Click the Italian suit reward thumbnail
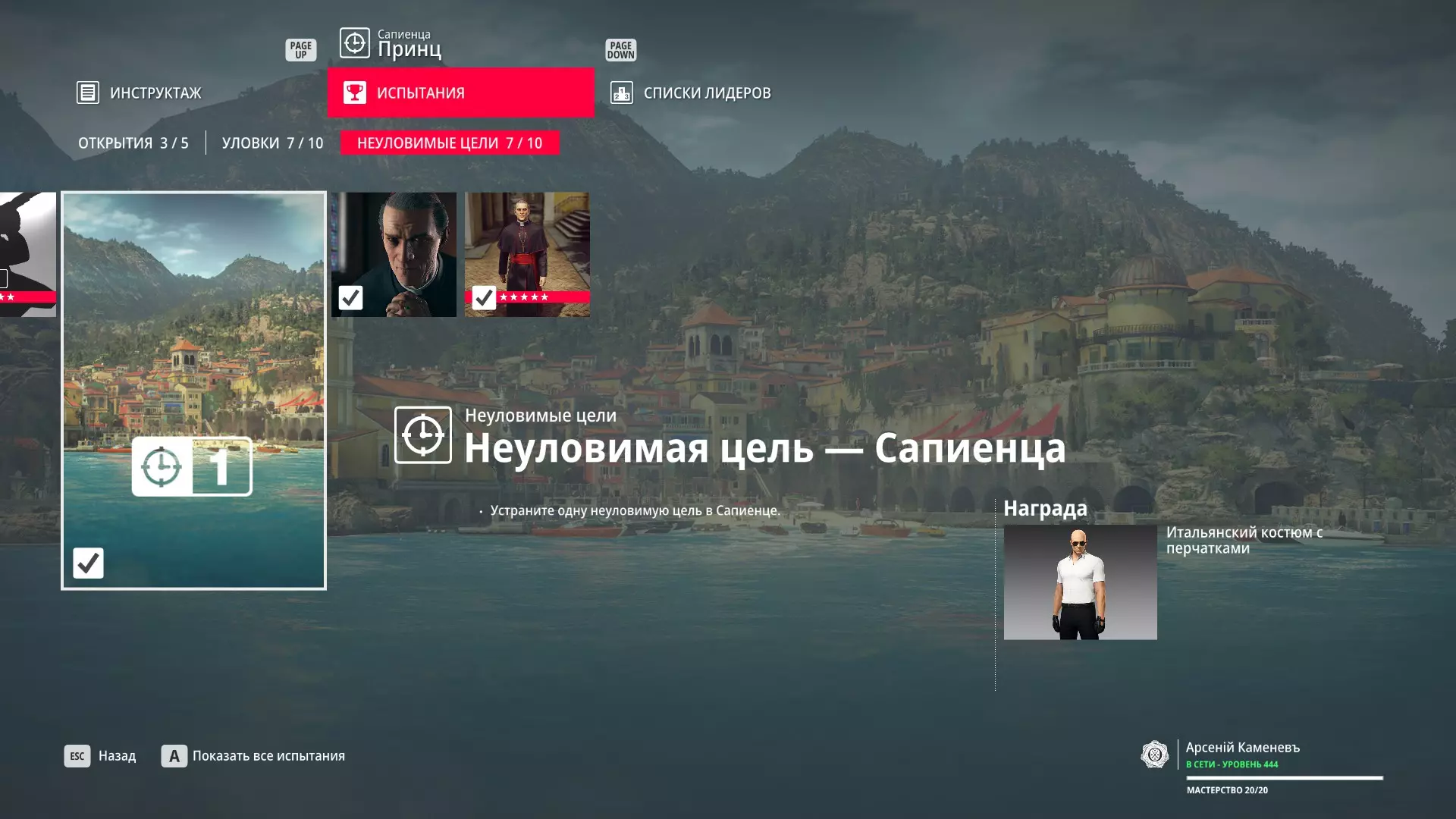This screenshot has width=1456, height=819. (x=1080, y=582)
